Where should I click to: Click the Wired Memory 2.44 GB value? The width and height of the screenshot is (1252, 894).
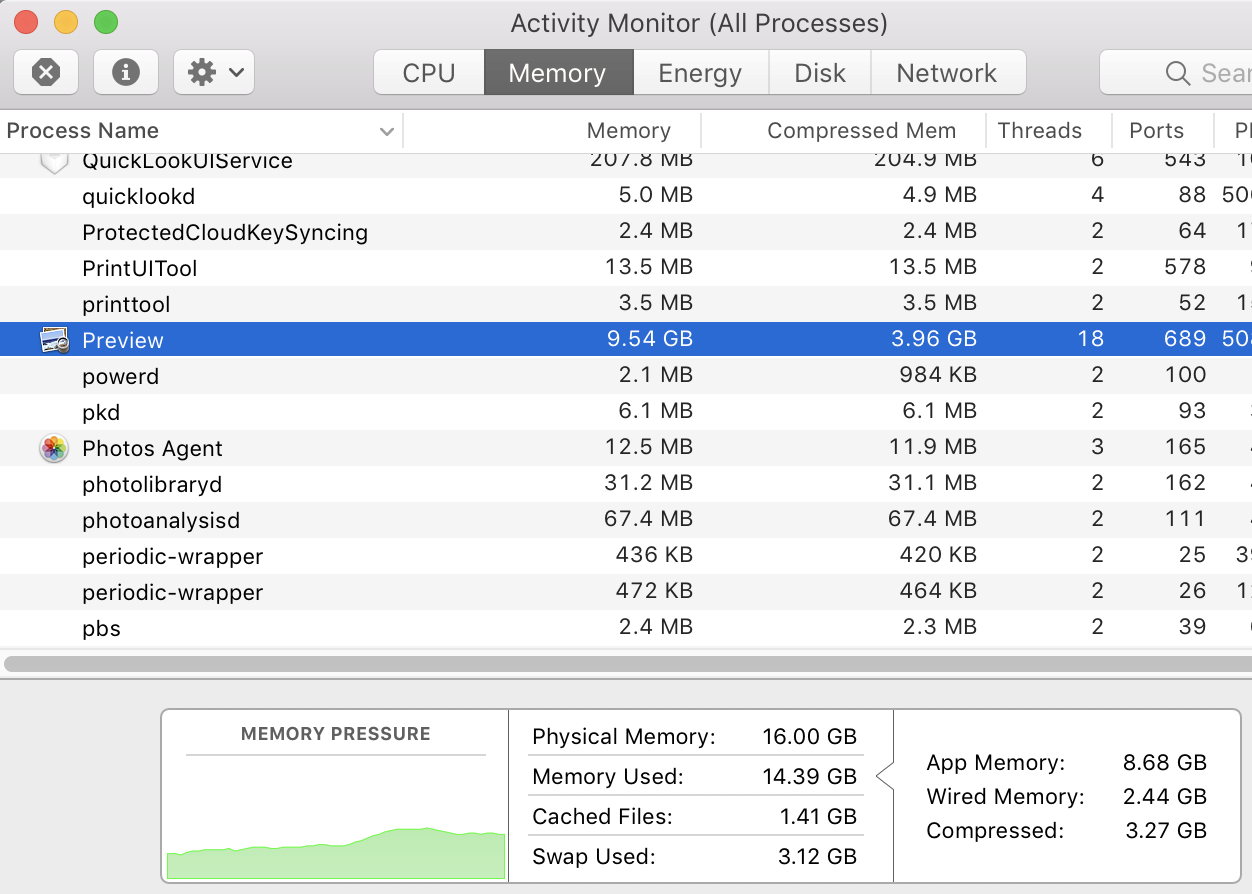1165,797
